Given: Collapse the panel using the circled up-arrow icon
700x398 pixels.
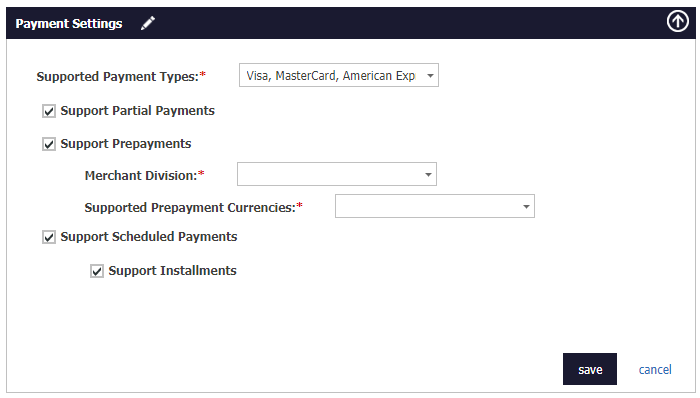Looking at the screenshot, I should [678, 21].
